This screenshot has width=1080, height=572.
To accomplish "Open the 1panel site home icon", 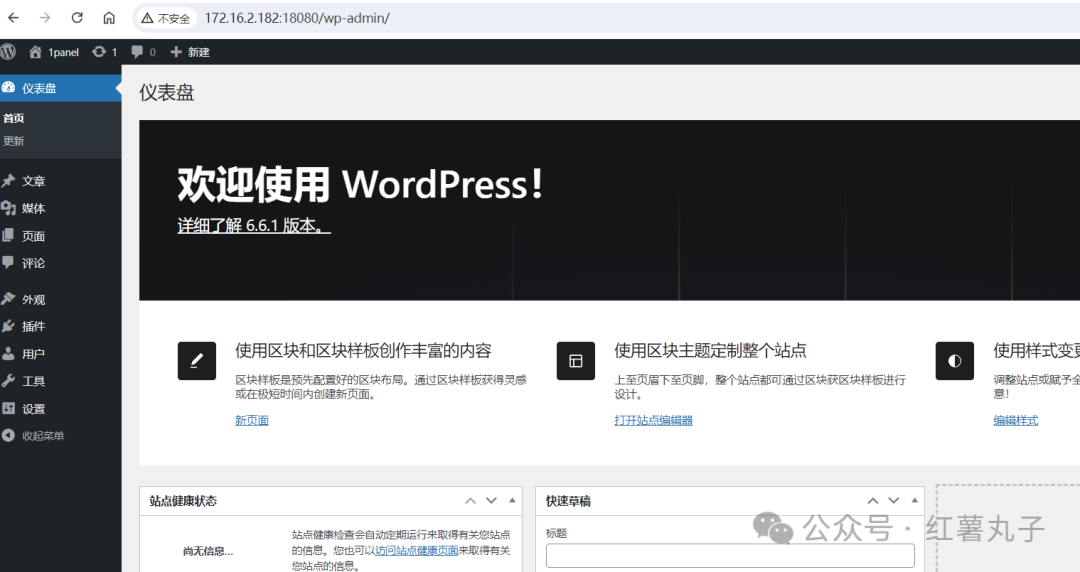I will pos(36,52).
